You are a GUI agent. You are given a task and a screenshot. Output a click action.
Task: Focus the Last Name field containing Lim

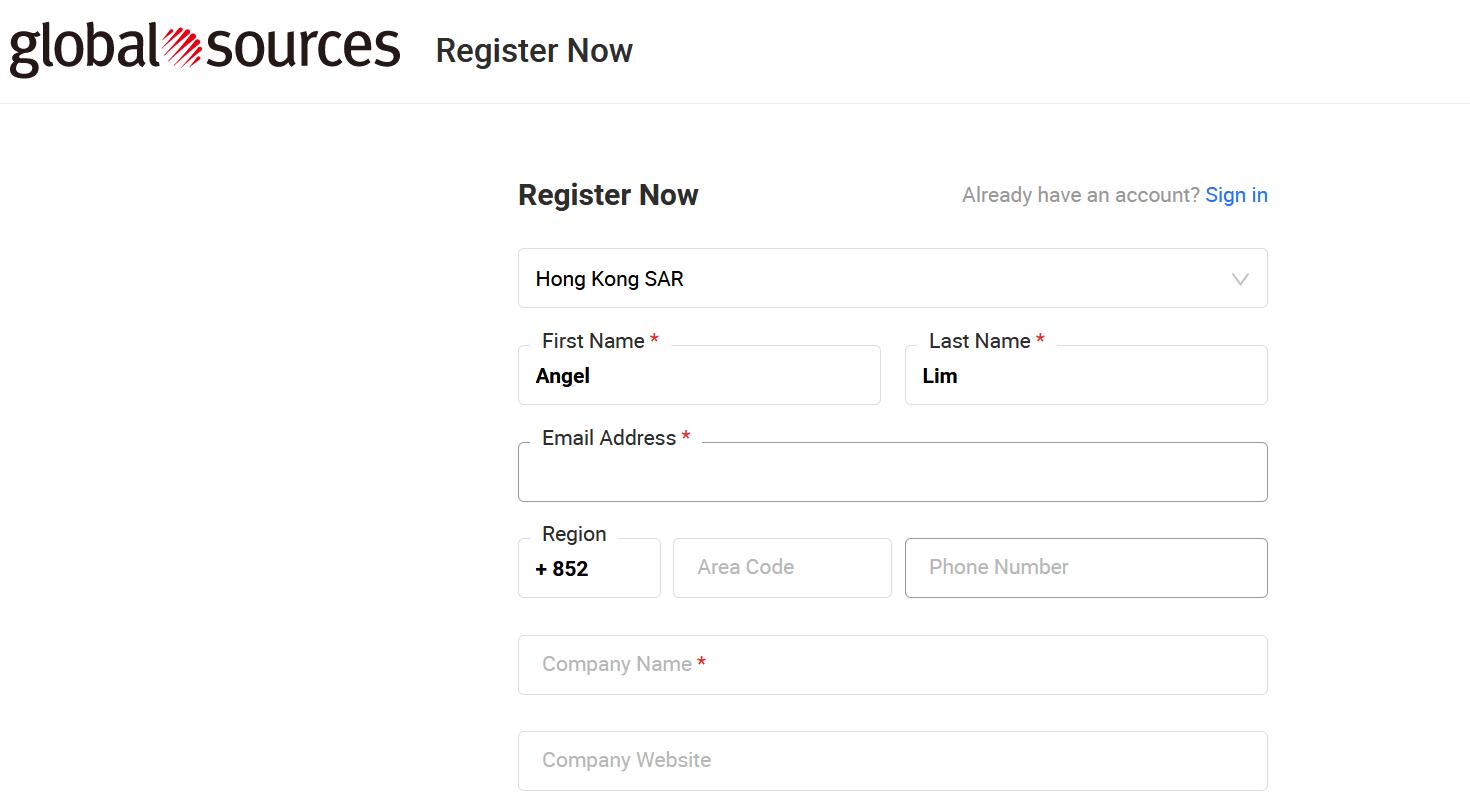(1086, 377)
